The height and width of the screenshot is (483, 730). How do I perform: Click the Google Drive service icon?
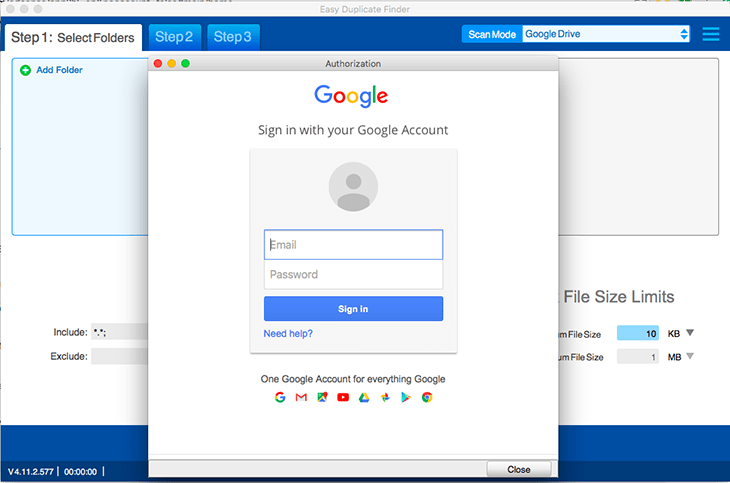click(364, 397)
